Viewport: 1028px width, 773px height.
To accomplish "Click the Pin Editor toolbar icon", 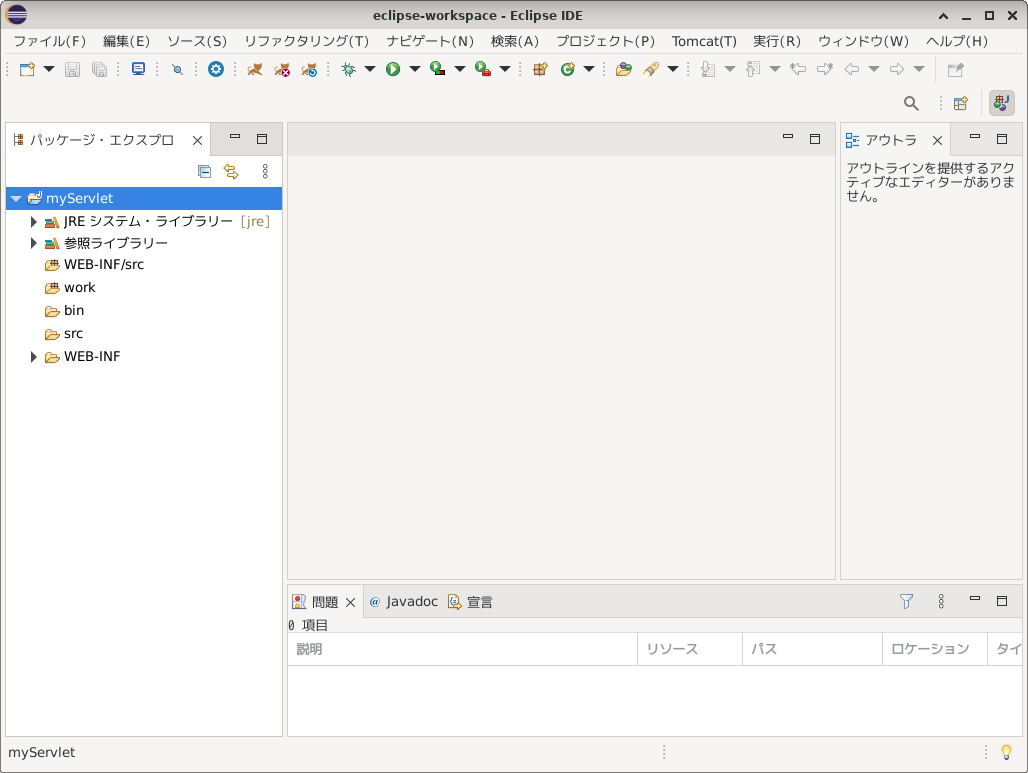I will point(956,69).
